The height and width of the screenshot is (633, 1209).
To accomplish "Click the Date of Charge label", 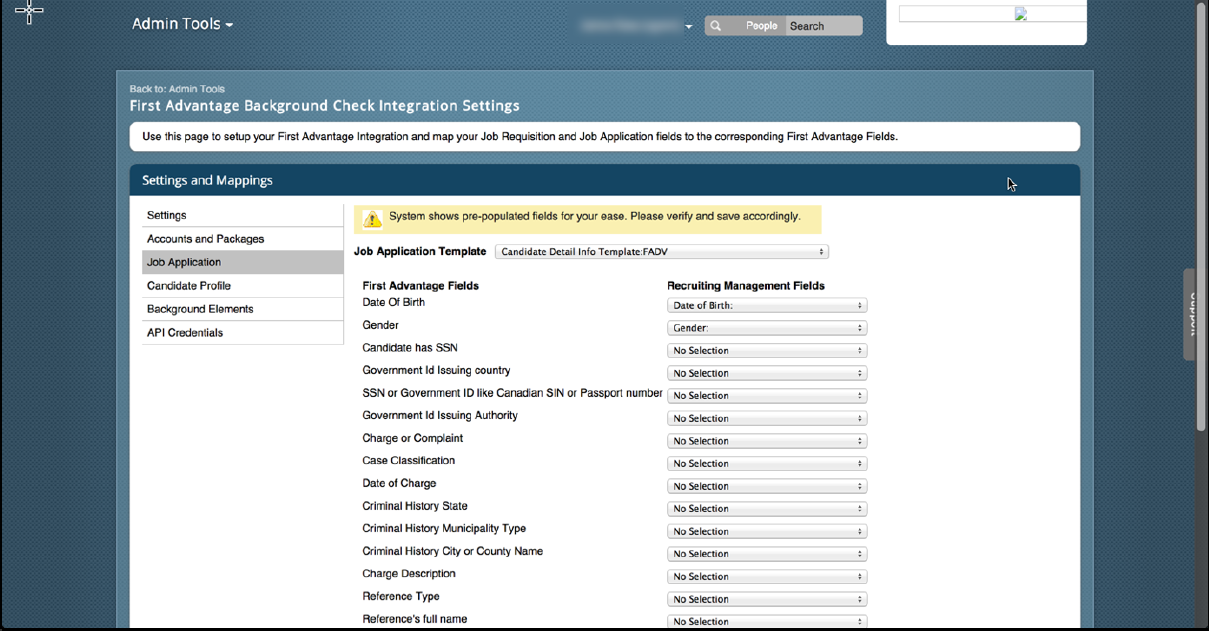I will coord(399,484).
